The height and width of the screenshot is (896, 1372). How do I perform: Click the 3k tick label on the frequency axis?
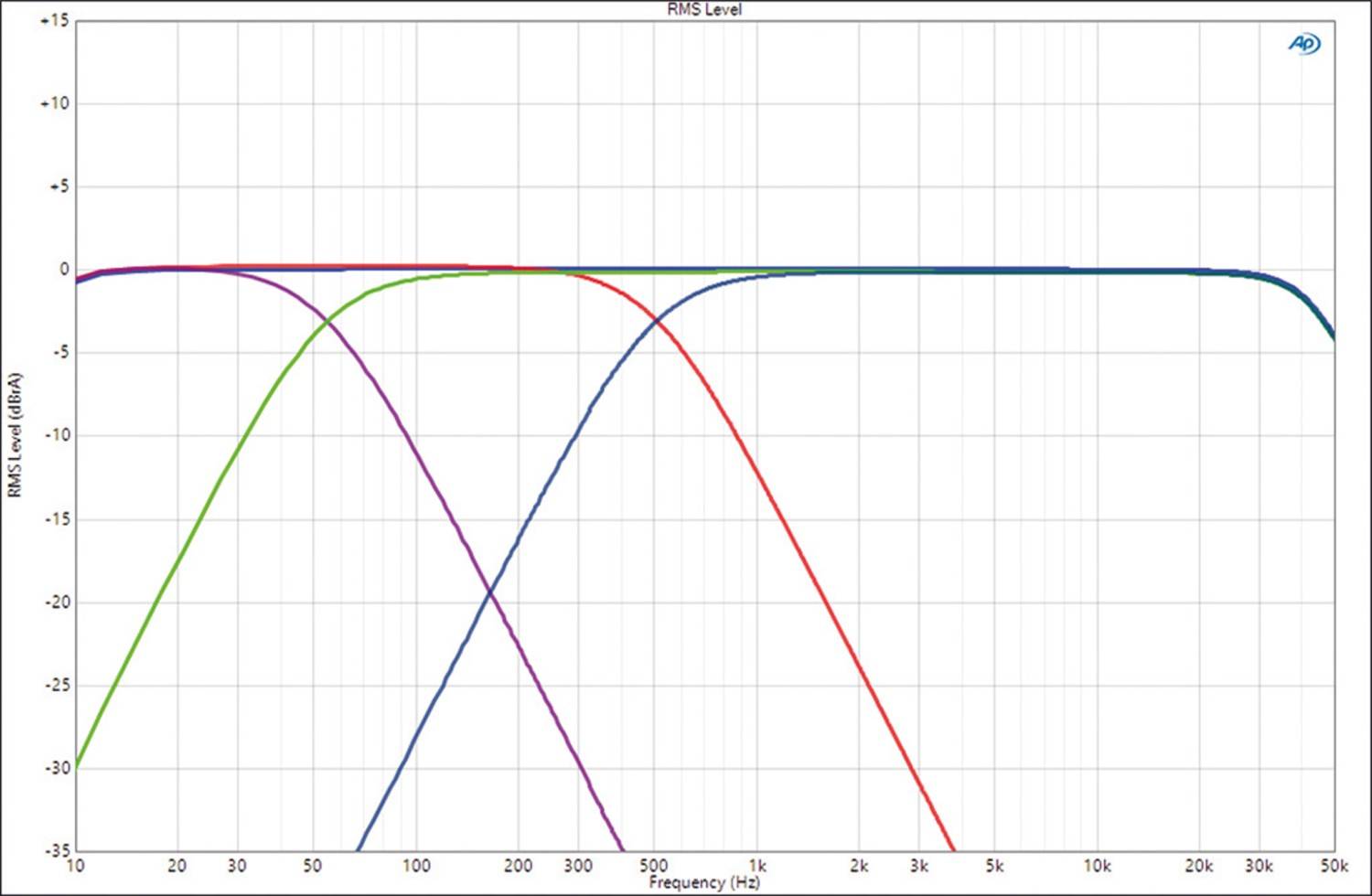919,866
